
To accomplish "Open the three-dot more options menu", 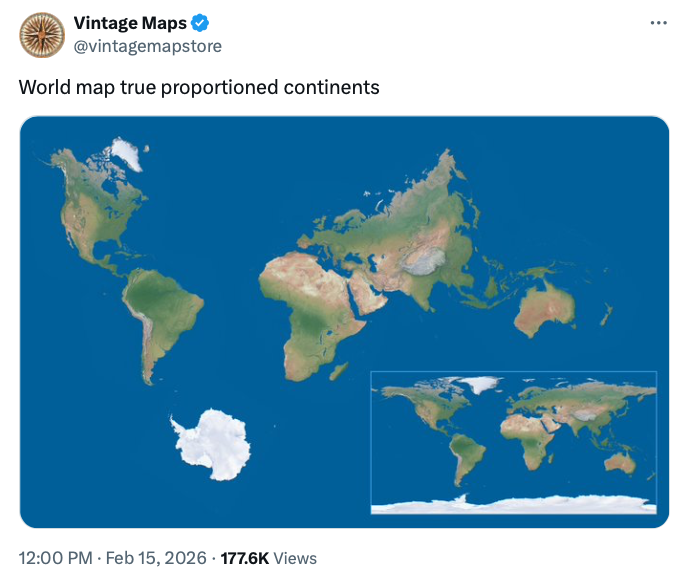I will coord(657,23).
